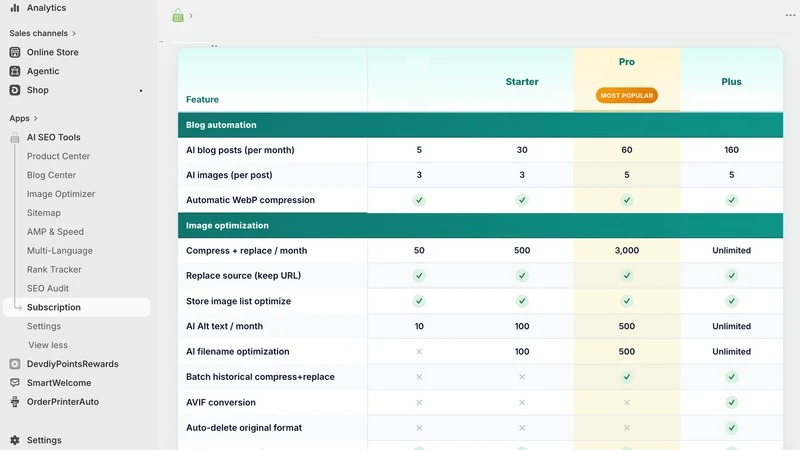Click the 3,000 value in Pro column
The width and height of the screenshot is (800, 450).
pyautogui.click(x=627, y=251)
